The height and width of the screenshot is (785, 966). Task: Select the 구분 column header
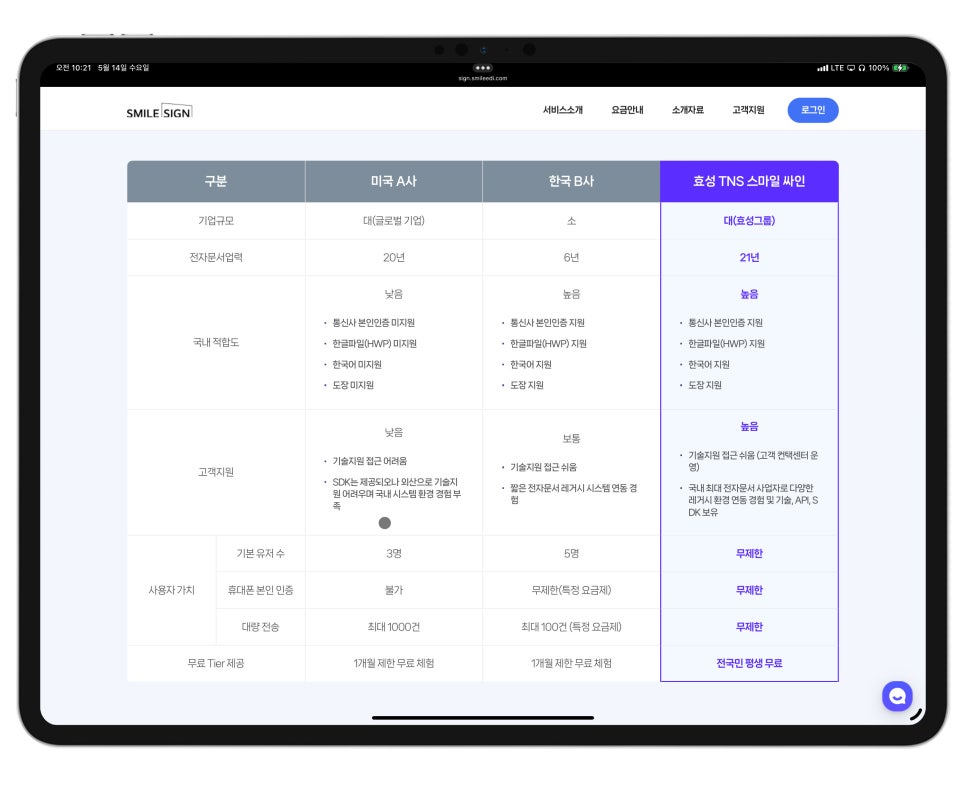(216, 181)
